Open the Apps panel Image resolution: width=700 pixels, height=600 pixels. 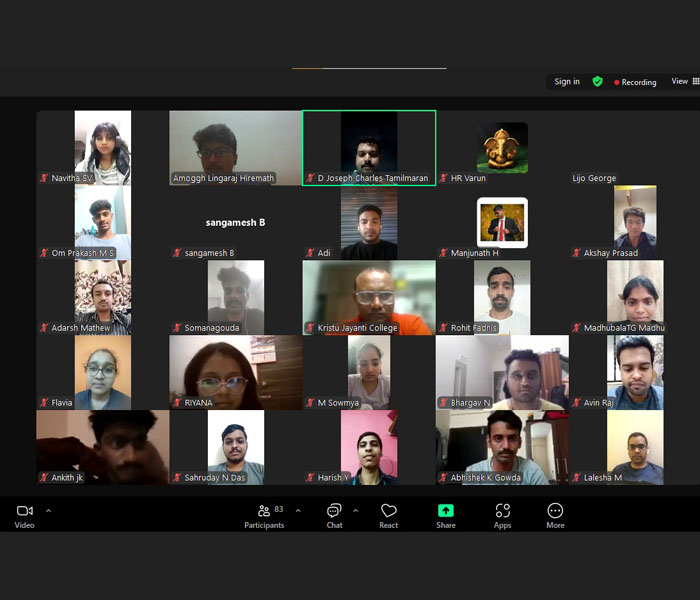pyautogui.click(x=502, y=511)
